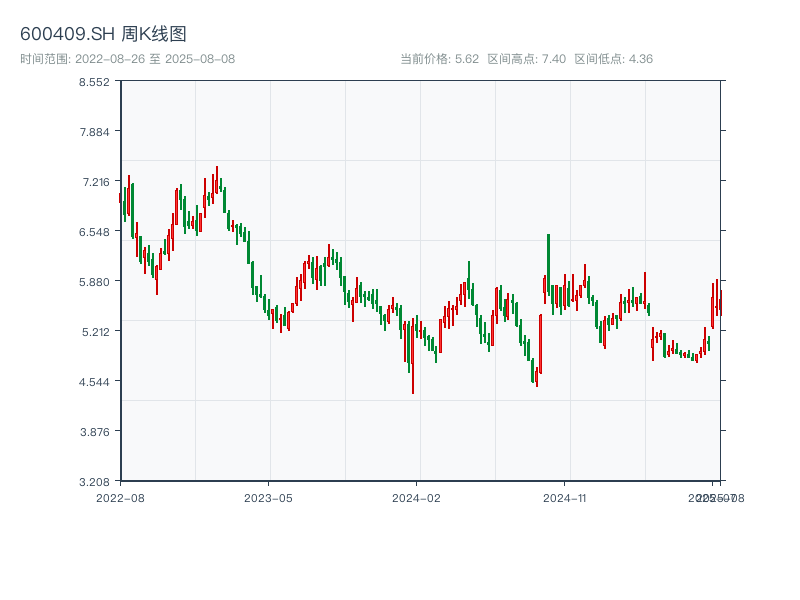Pick the 6.548 price axis label
The height and width of the screenshot is (600, 800).
click(95, 232)
